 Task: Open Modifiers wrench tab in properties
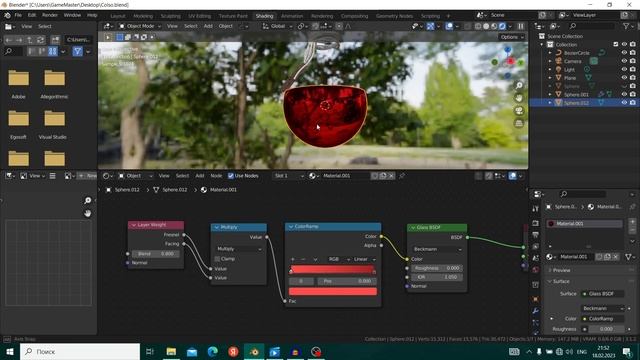[x=536, y=311]
